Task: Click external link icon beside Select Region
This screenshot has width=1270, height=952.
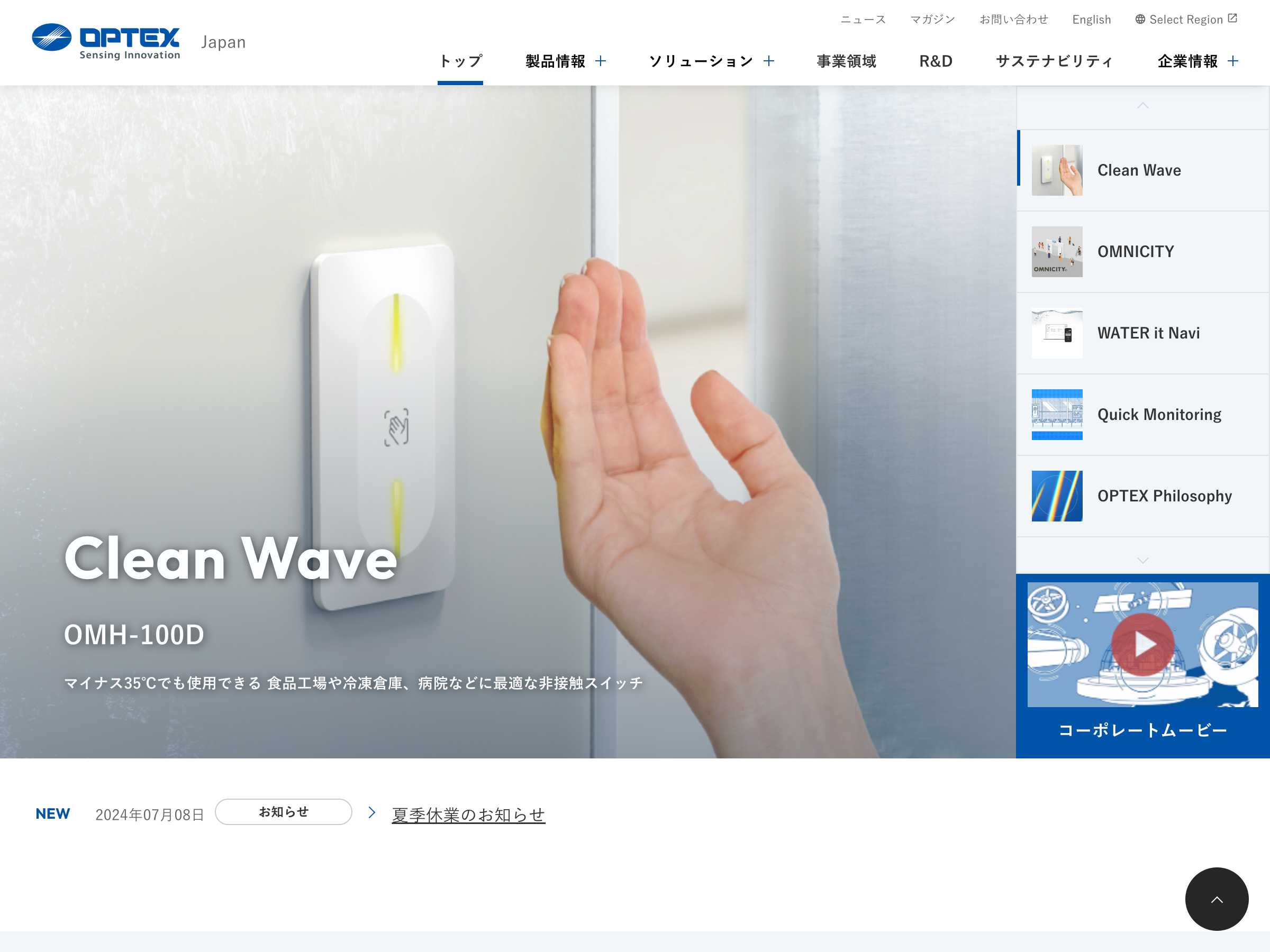Action: [x=1232, y=19]
